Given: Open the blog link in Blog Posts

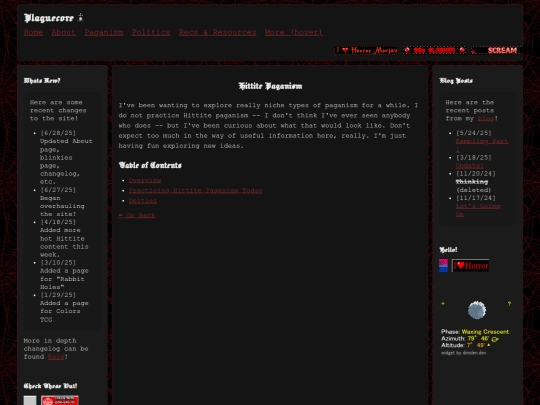Looking at the screenshot, I should coord(486,118).
